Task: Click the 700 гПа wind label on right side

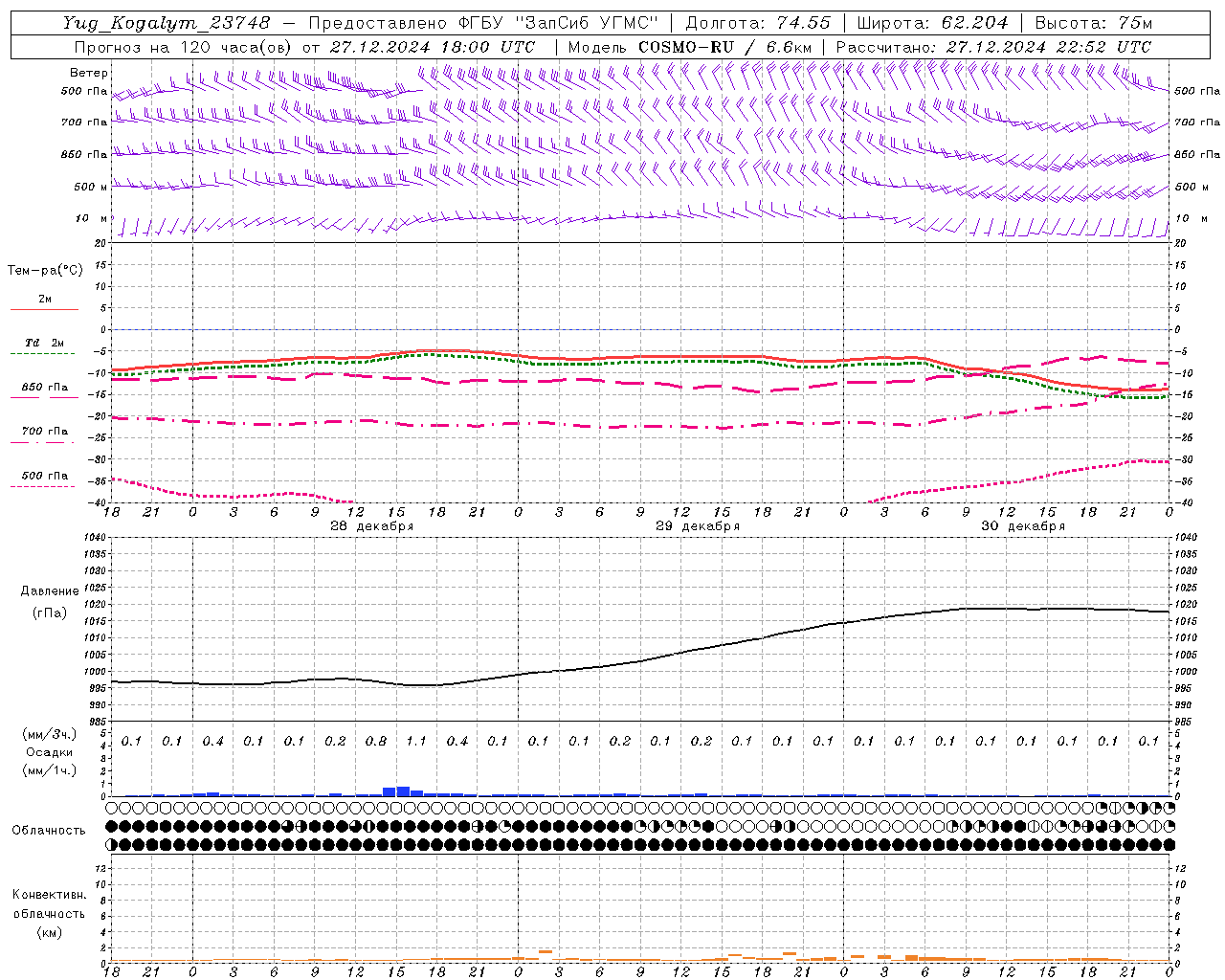Action: point(1197,122)
